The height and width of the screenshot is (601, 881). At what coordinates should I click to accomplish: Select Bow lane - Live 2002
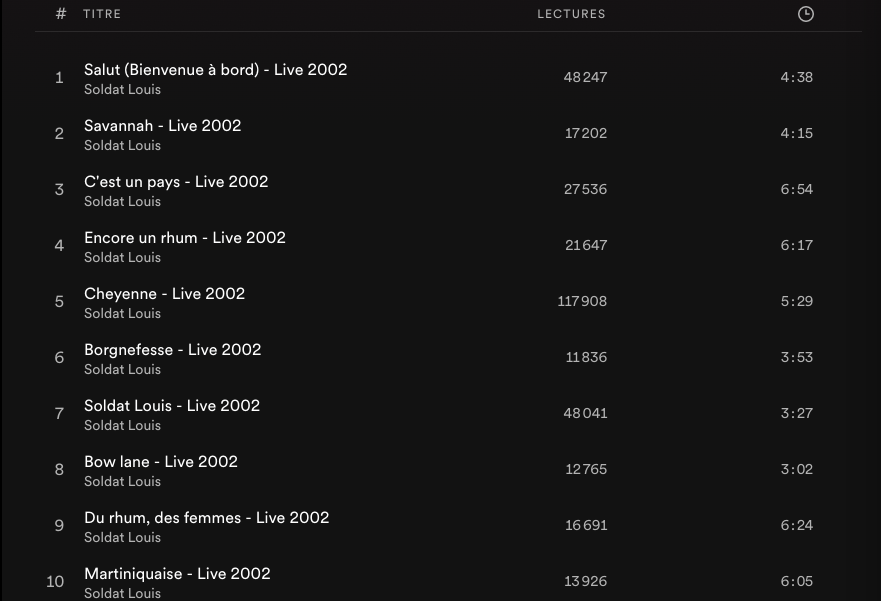(160, 462)
